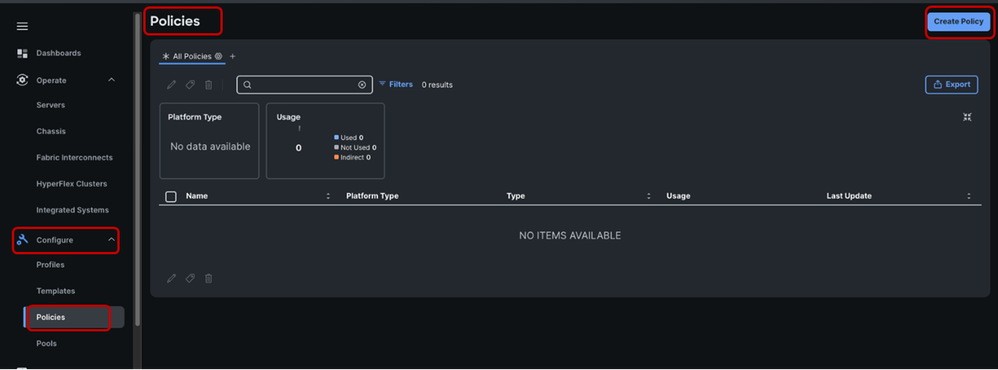The height and width of the screenshot is (370, 998).
Task: Click the Configure section label
Action: point(54,240)
